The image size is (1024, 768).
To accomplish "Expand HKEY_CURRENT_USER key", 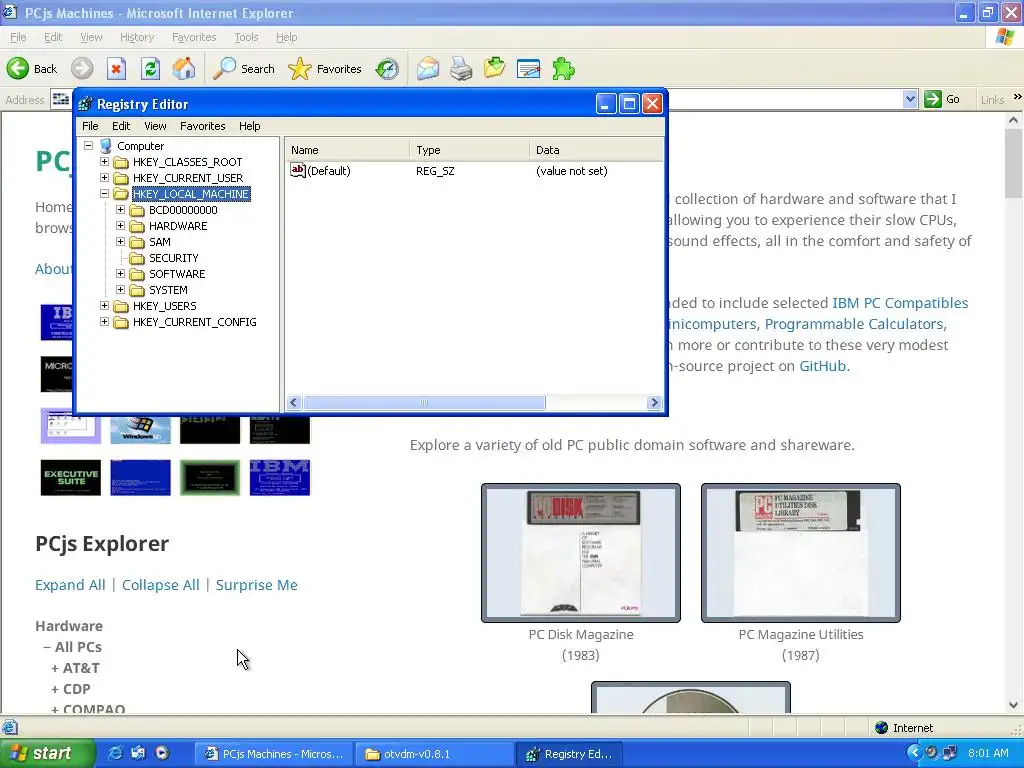I will tap(104, 178).
